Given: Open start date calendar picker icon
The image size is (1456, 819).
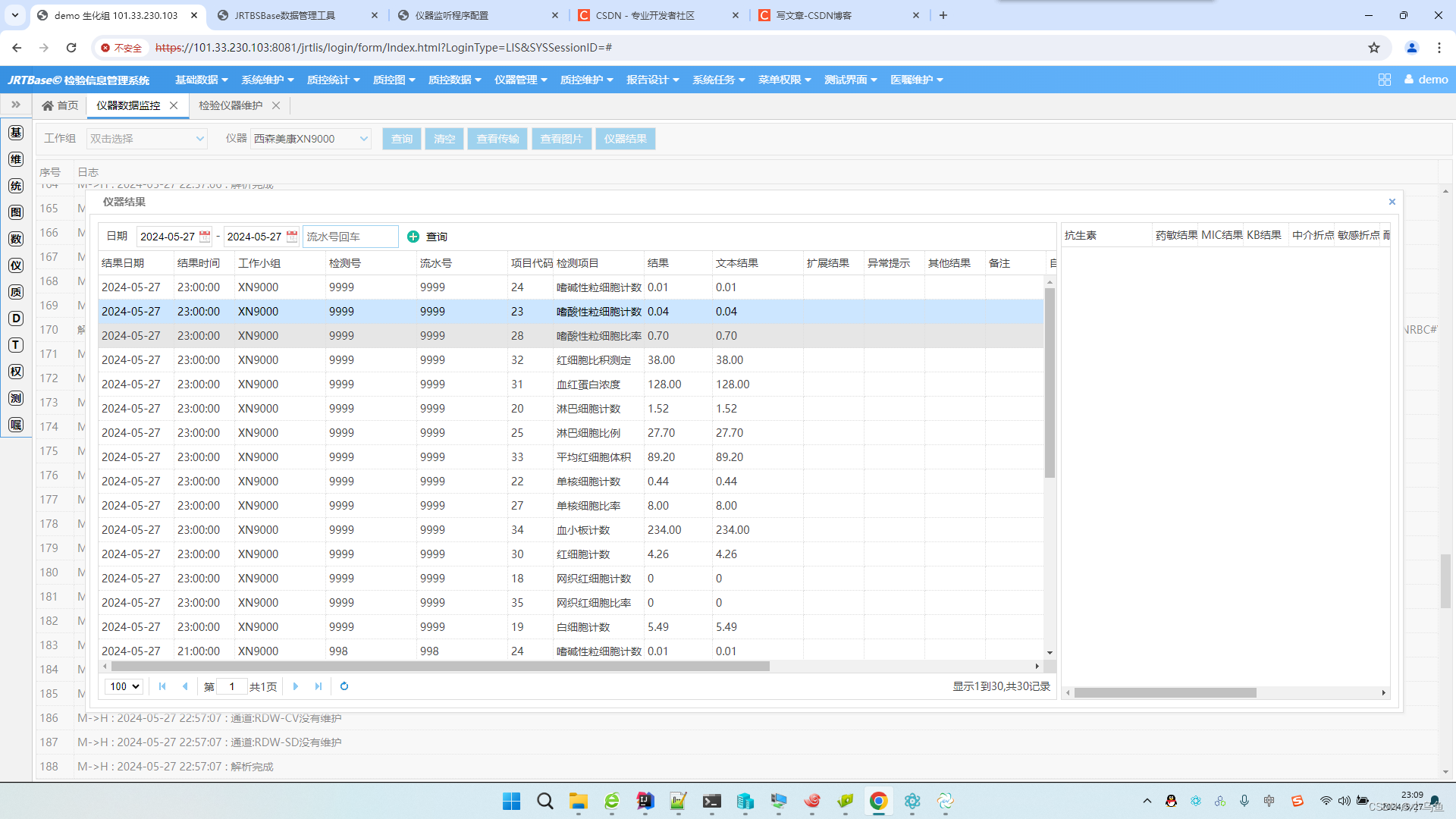Looking at the screenshot, I should click(x=205, y=237).
